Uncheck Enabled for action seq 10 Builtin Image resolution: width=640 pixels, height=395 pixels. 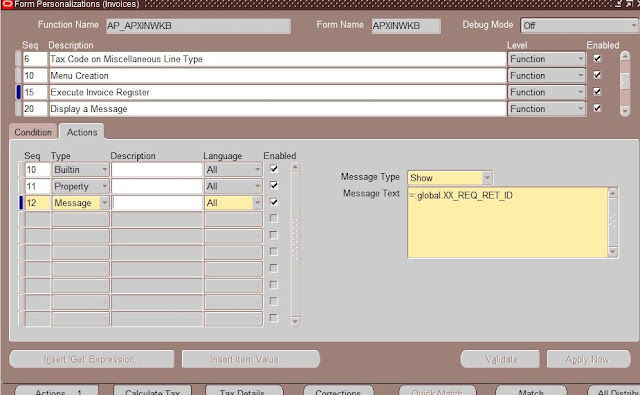pos(274,169)
